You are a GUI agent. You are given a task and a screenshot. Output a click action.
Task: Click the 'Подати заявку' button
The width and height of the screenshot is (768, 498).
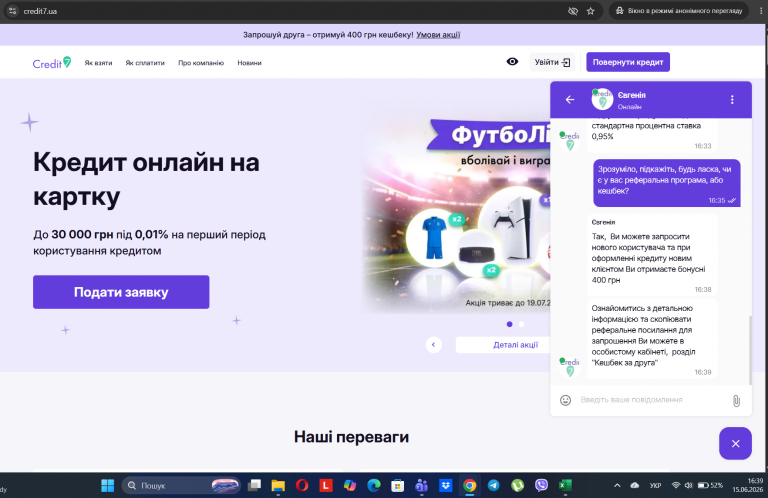121,292
